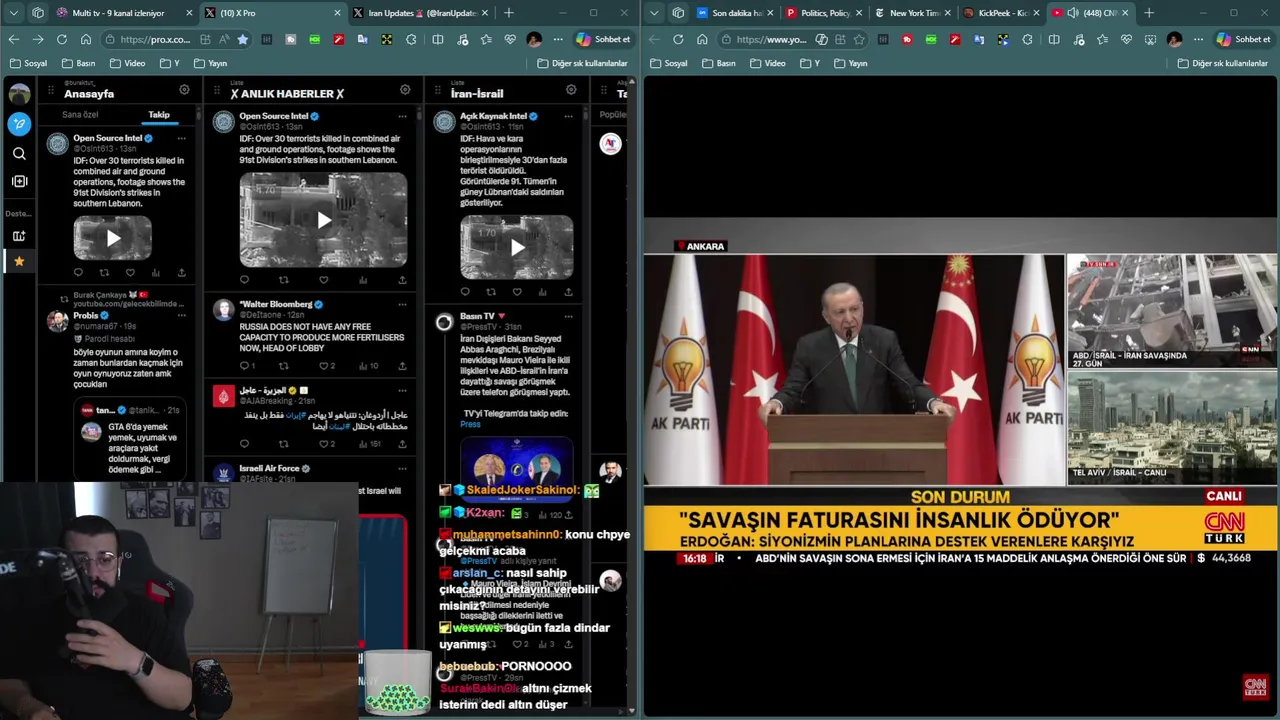Open more options on the Basın TV post
This screenshot has width=1280, height=720.
[x=569, y=316]
